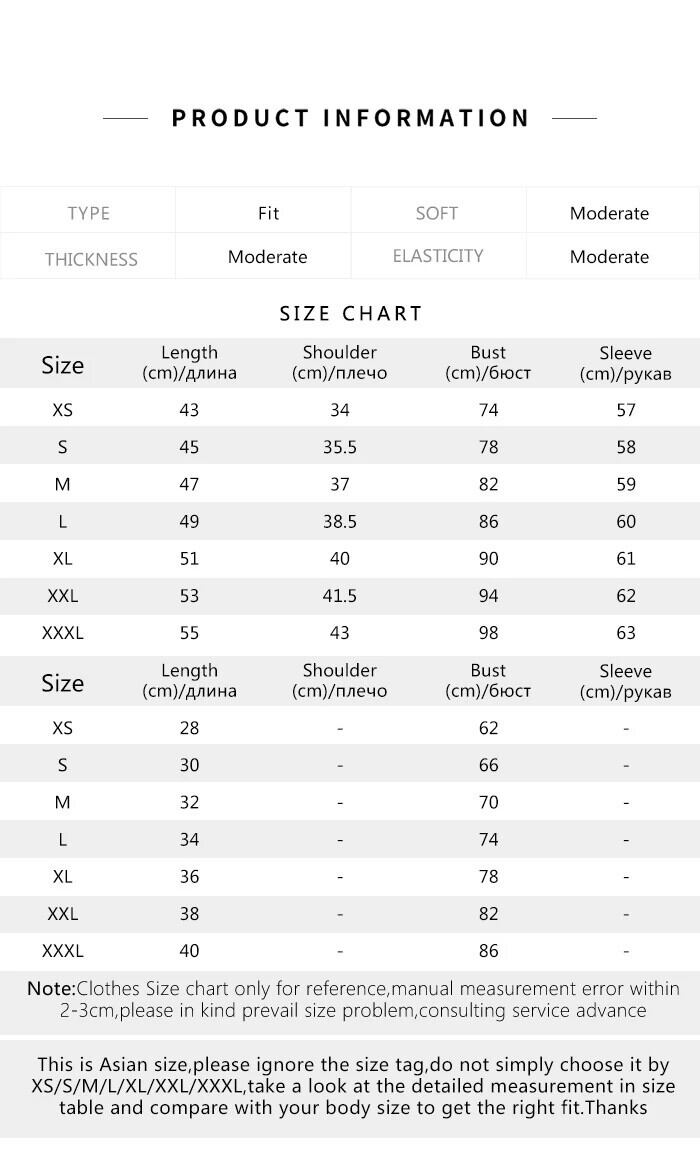Click the Fit value cell

coord(268,213)
